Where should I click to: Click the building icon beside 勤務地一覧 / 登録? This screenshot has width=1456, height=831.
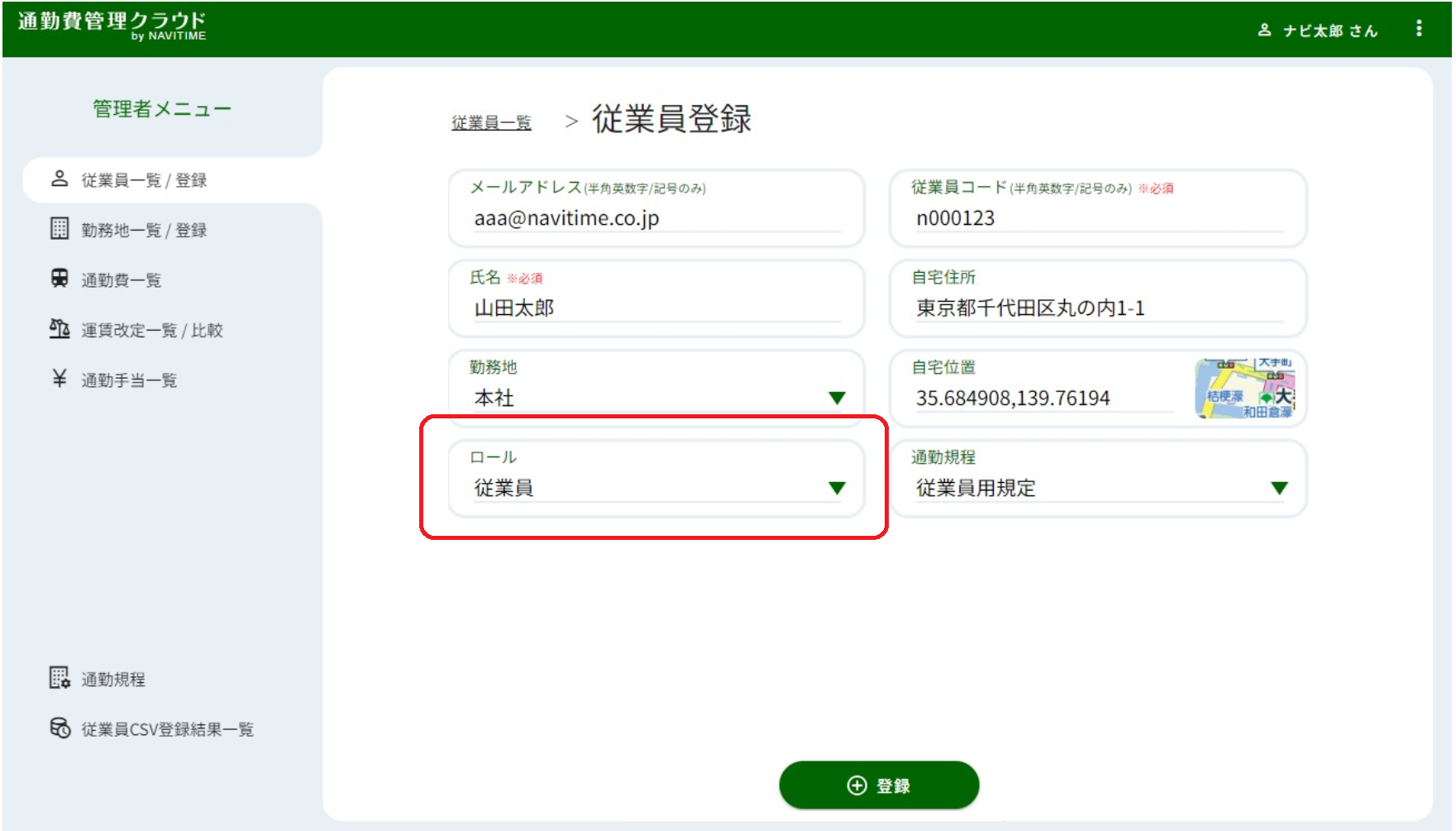coord(60,228)
